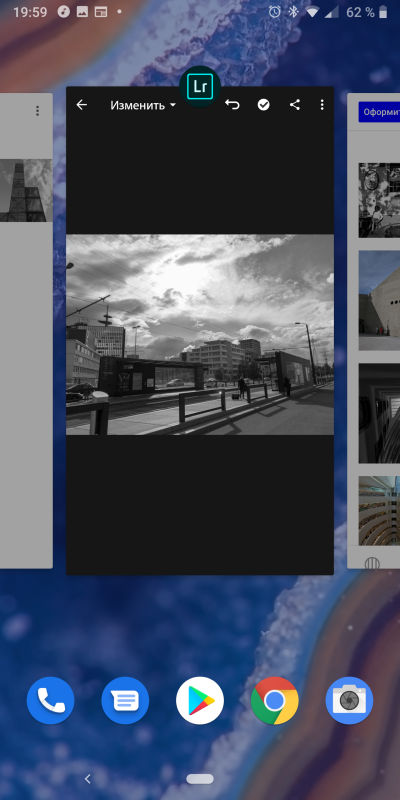Tap the system back chevron
Image resolution: width=400 pixels, height=800 pixels.
tap(88, 779)
